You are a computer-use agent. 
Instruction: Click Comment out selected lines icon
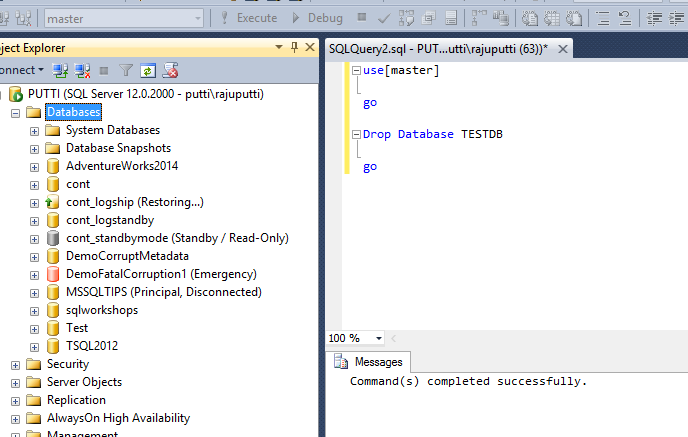click(x=603, y=18)
